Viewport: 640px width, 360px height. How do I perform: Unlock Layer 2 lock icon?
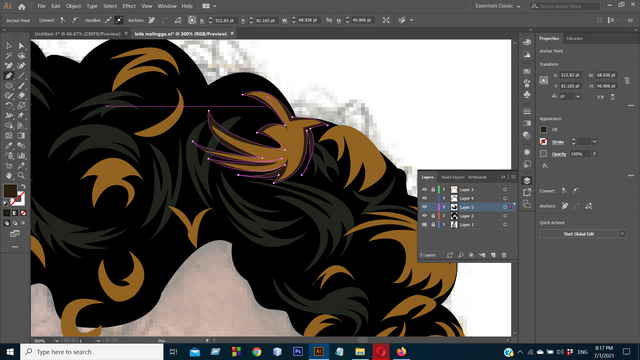(433, 216)
